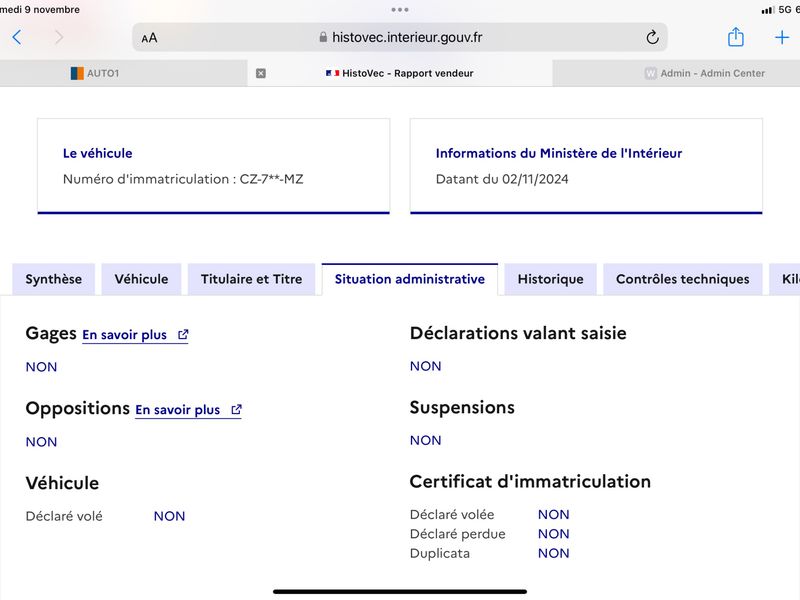Select the Situation administrative tab
Viewport: 800px width, 600px height.
coord(410,279)
